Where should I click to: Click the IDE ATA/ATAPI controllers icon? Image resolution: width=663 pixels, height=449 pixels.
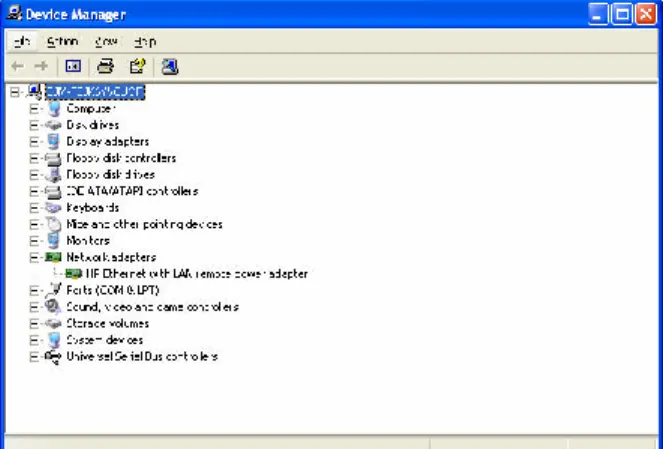(x=53, y=191)
